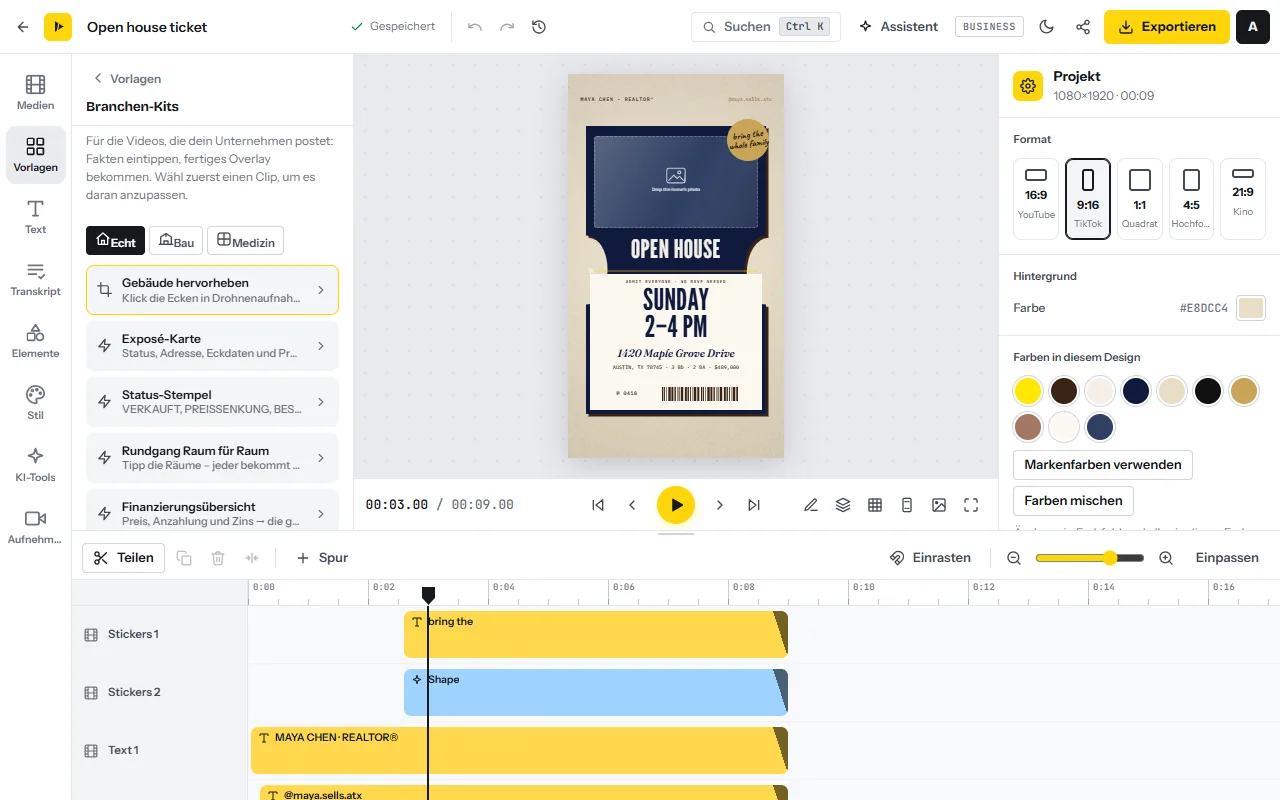Toggle the grid overlay icon

tap(875, 505)
